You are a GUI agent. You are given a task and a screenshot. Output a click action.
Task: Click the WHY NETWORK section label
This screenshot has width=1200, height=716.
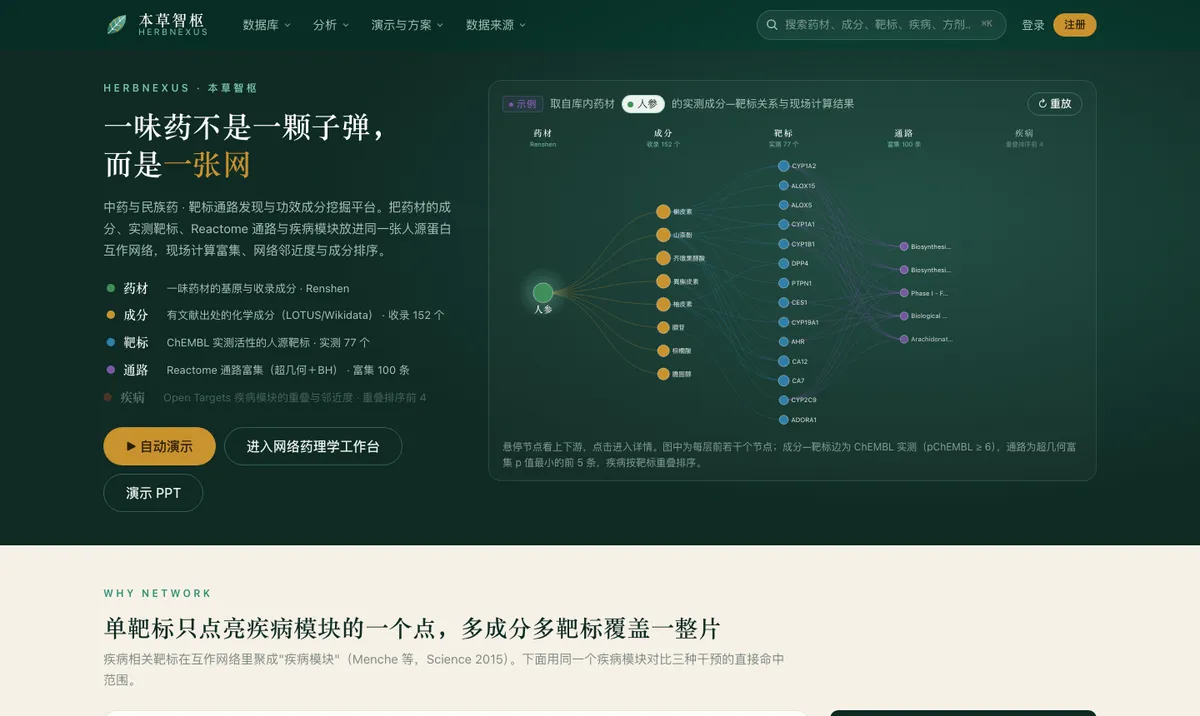158,593
